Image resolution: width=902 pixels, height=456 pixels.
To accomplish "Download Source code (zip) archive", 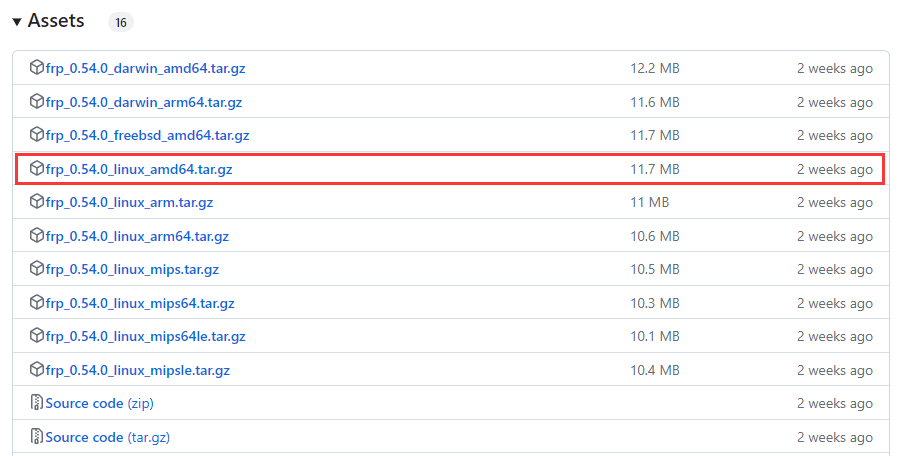I will 84,403.
